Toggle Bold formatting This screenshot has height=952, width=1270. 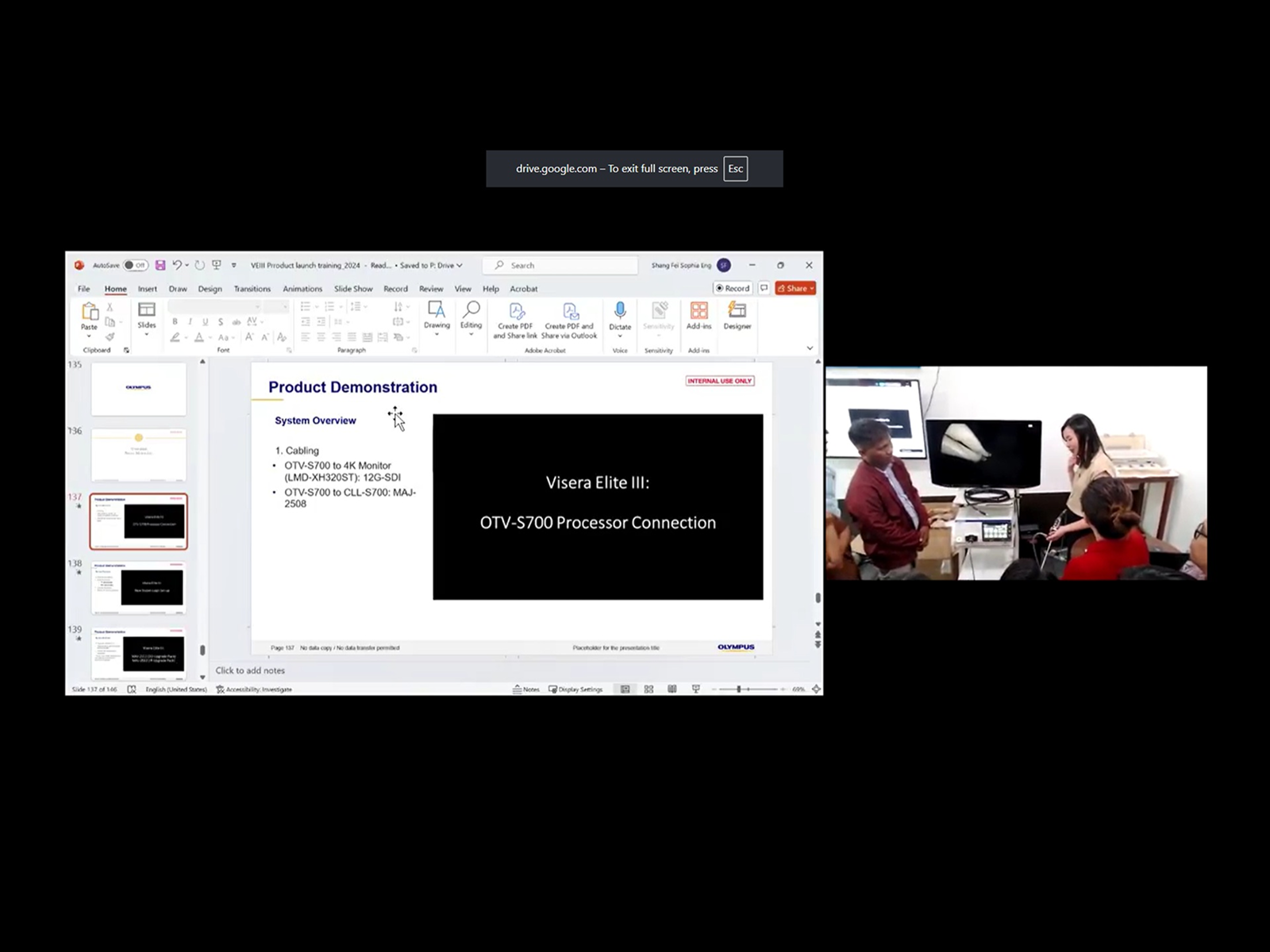[175, 321]
